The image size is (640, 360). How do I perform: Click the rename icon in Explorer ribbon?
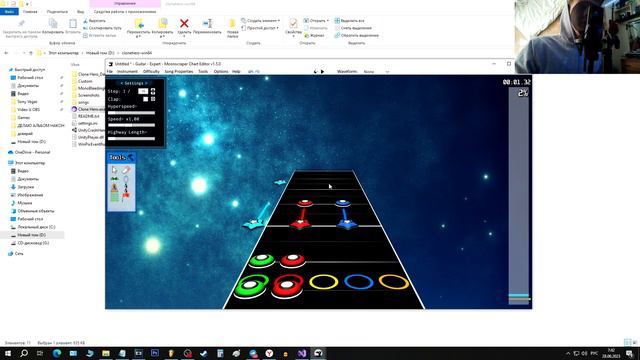[207, 24]
